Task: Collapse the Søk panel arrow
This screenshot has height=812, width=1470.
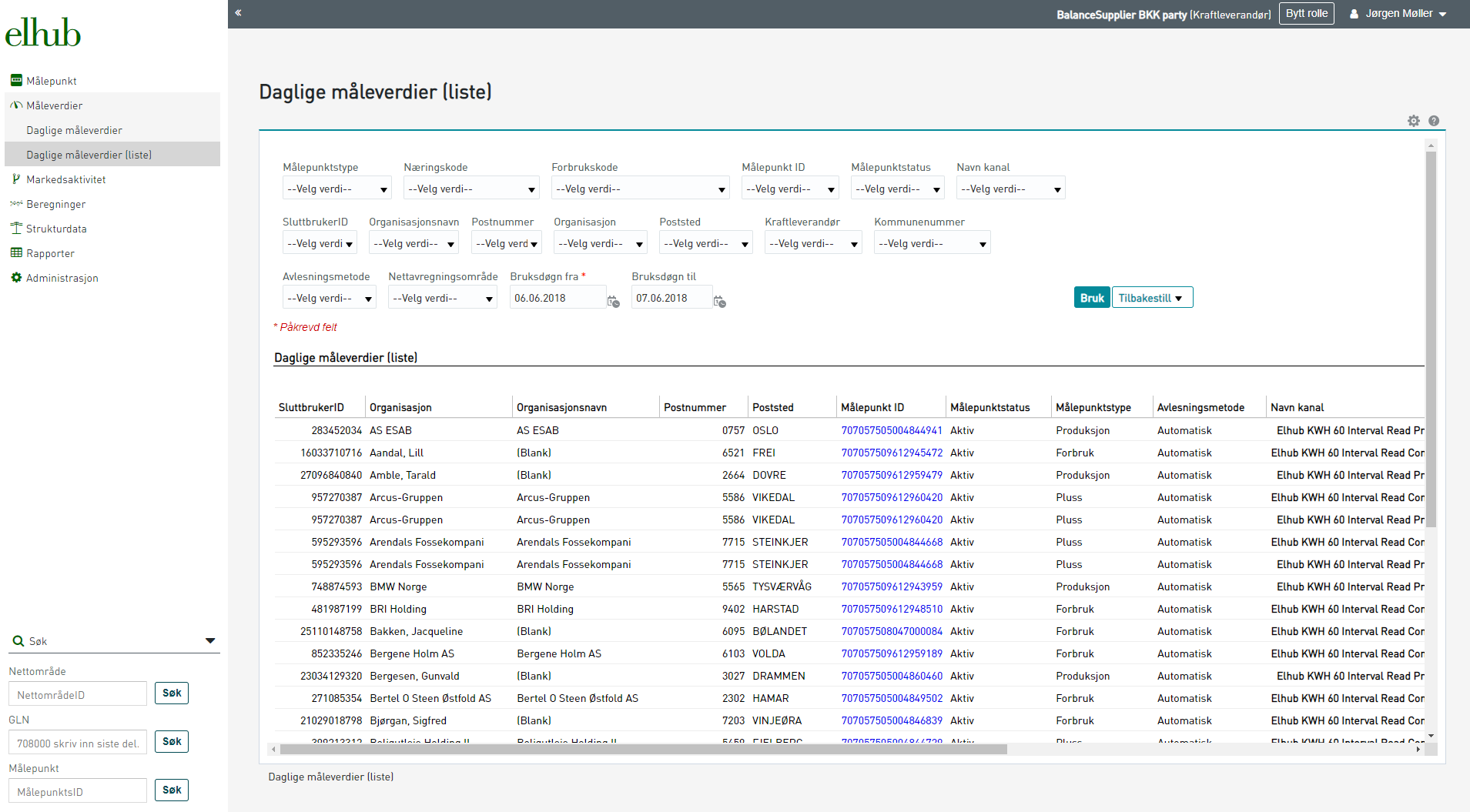Action: 210,640
